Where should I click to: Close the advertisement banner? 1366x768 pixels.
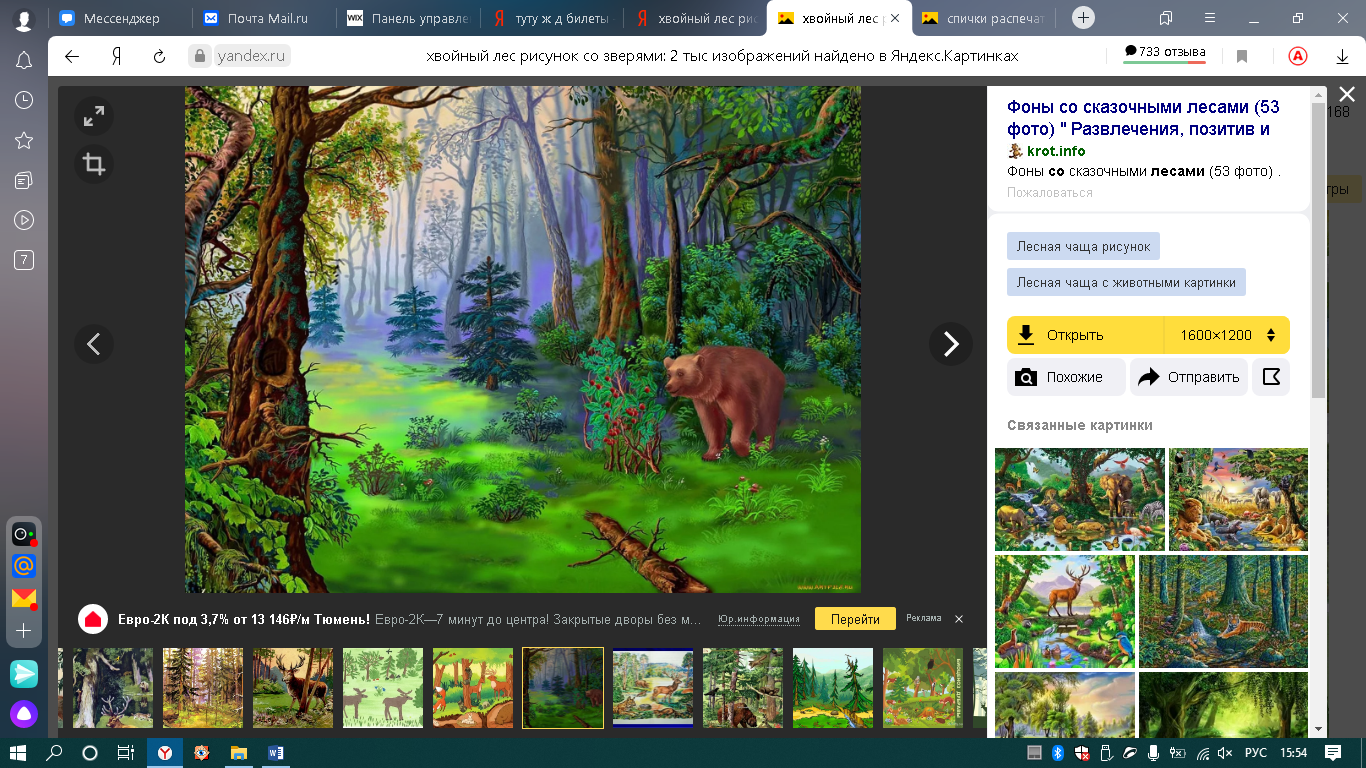point(958,619)
